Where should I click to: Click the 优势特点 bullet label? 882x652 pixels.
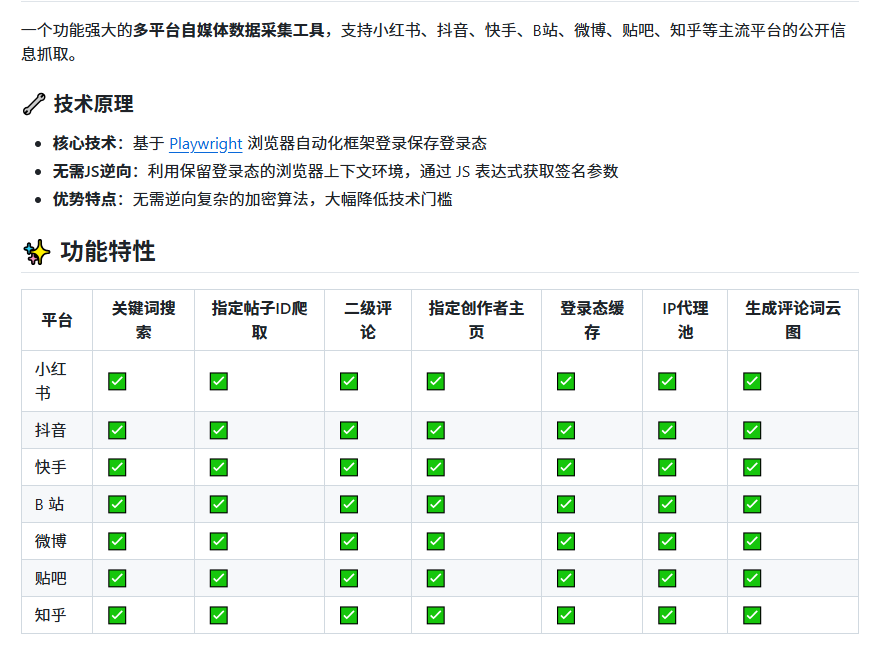(84, 199)
